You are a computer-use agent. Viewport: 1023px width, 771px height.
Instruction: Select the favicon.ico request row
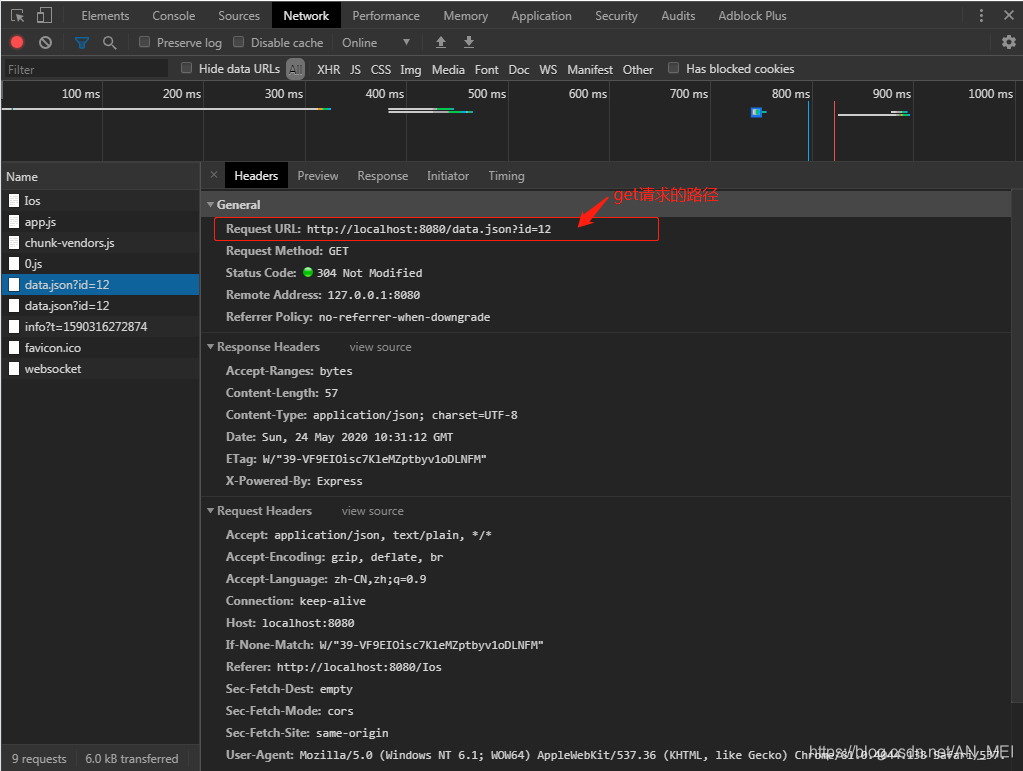[x=100, y=348]
